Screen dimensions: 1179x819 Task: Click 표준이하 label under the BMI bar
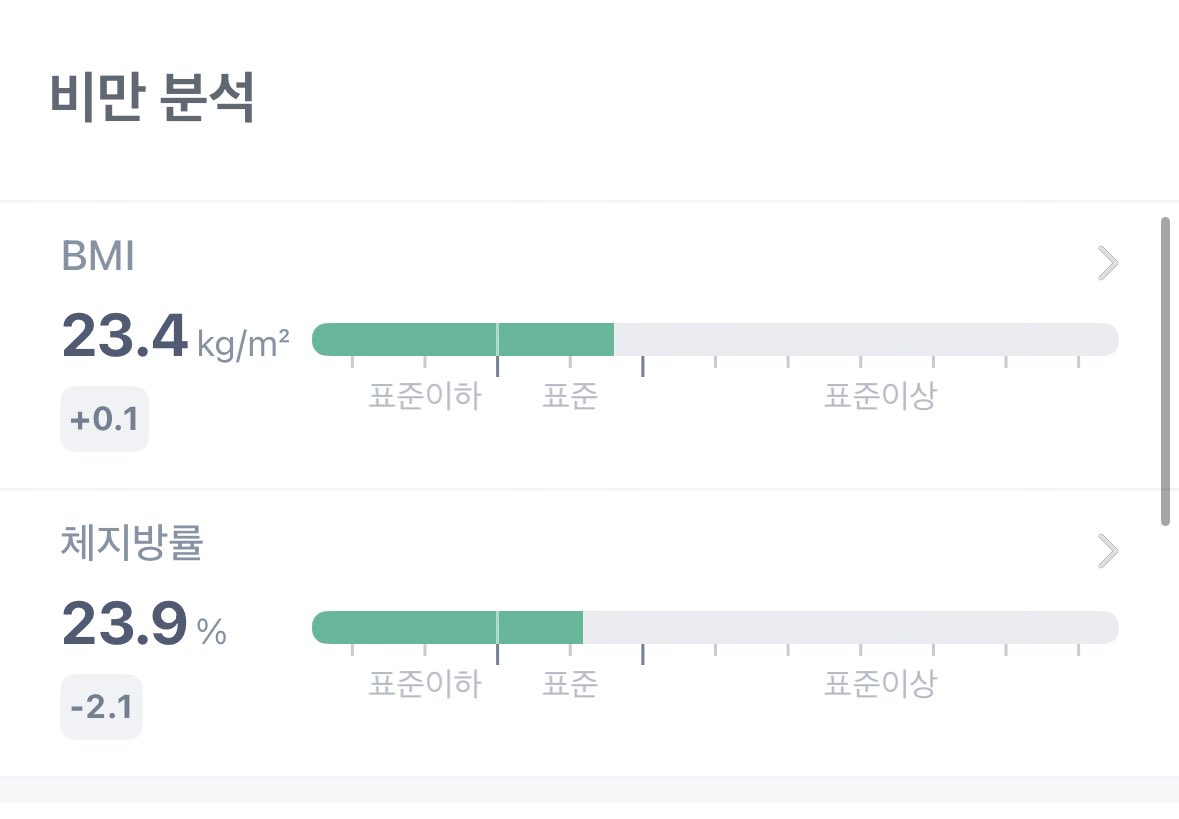coord(425,396)
